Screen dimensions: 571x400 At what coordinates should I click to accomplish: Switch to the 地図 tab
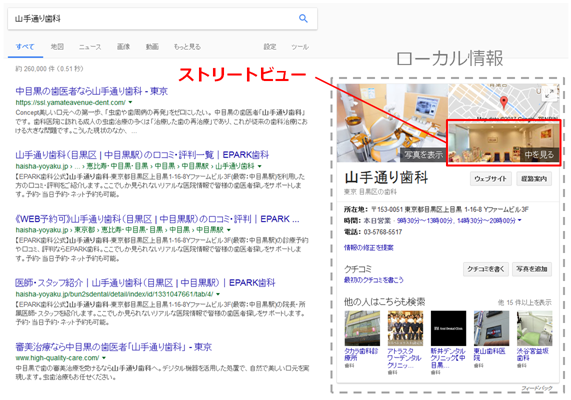(x=57, y=47)
